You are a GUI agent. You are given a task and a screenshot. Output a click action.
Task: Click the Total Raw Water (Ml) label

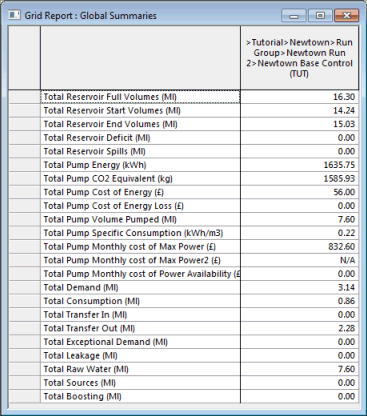(86, 369)
